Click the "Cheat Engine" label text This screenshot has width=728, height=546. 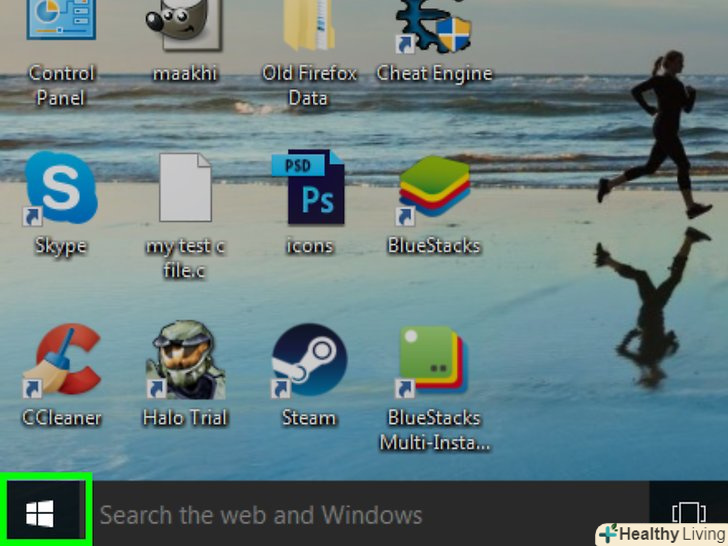click(x=434, y=74)
